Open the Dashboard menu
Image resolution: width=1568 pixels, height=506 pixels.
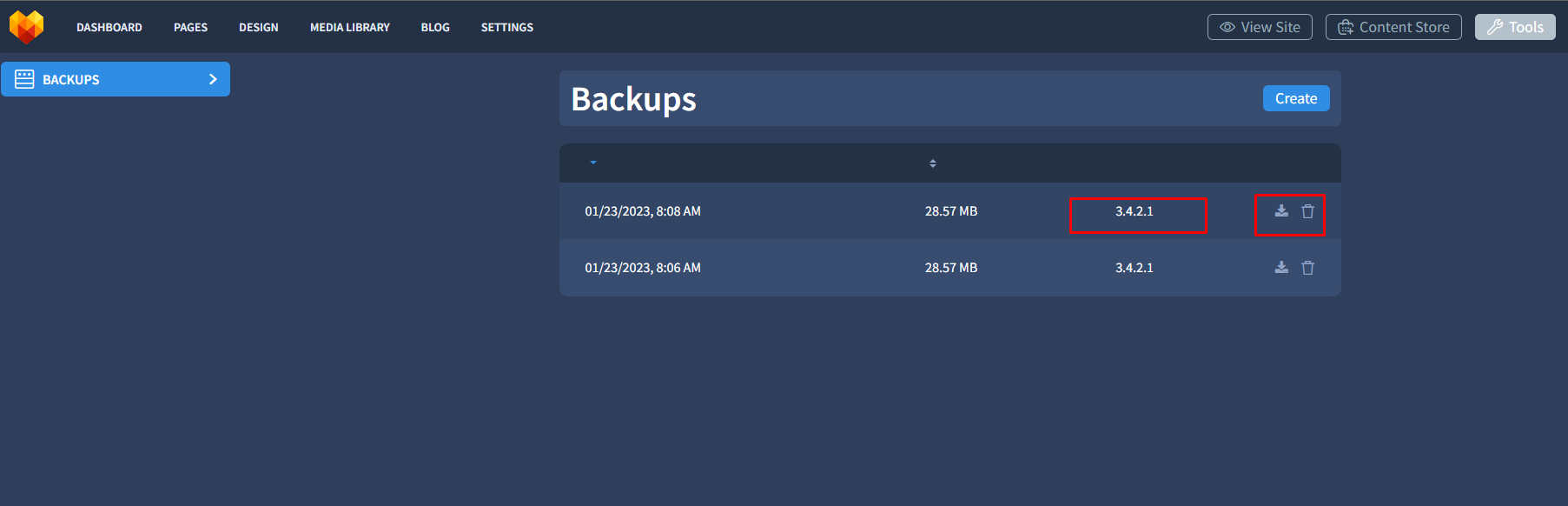pos(109,28)
